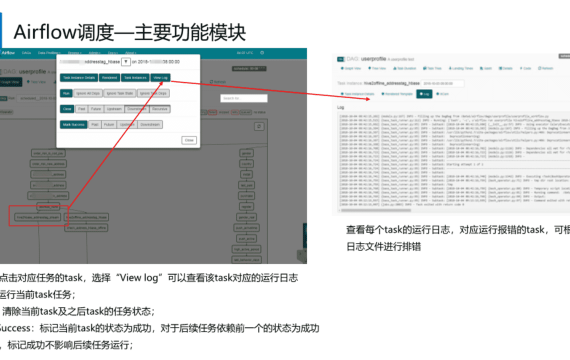
Task: Open the Docs dropdown menu
Action: [x=113, y=53]
